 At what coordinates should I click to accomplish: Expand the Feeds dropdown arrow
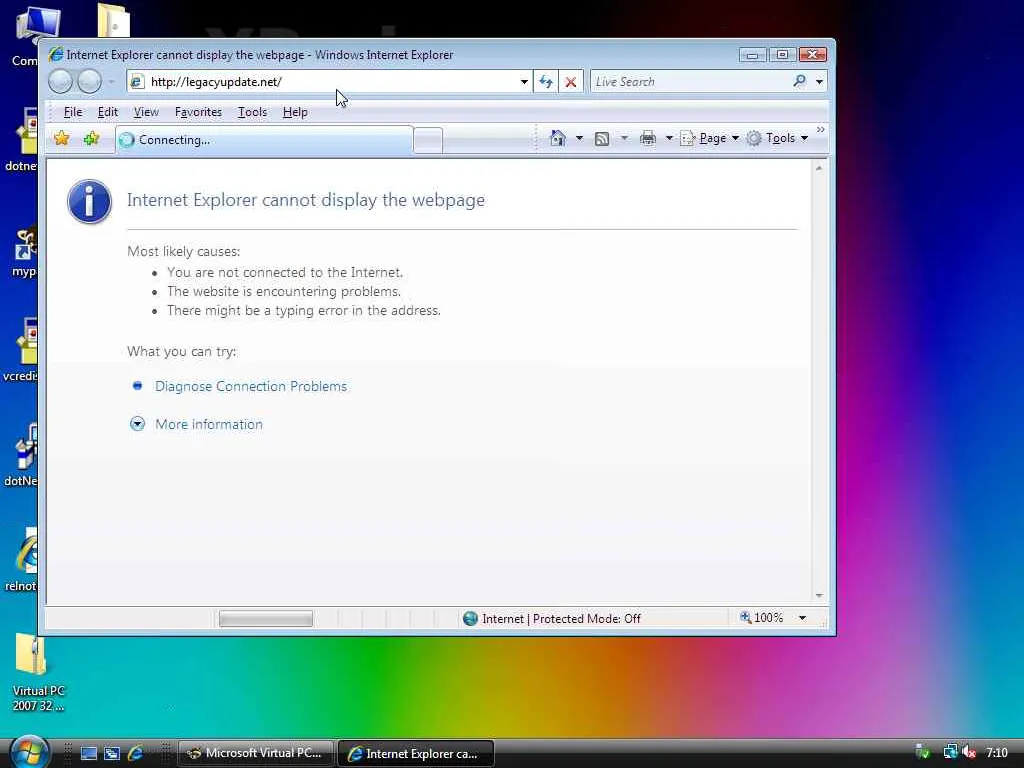coord(624,138)
